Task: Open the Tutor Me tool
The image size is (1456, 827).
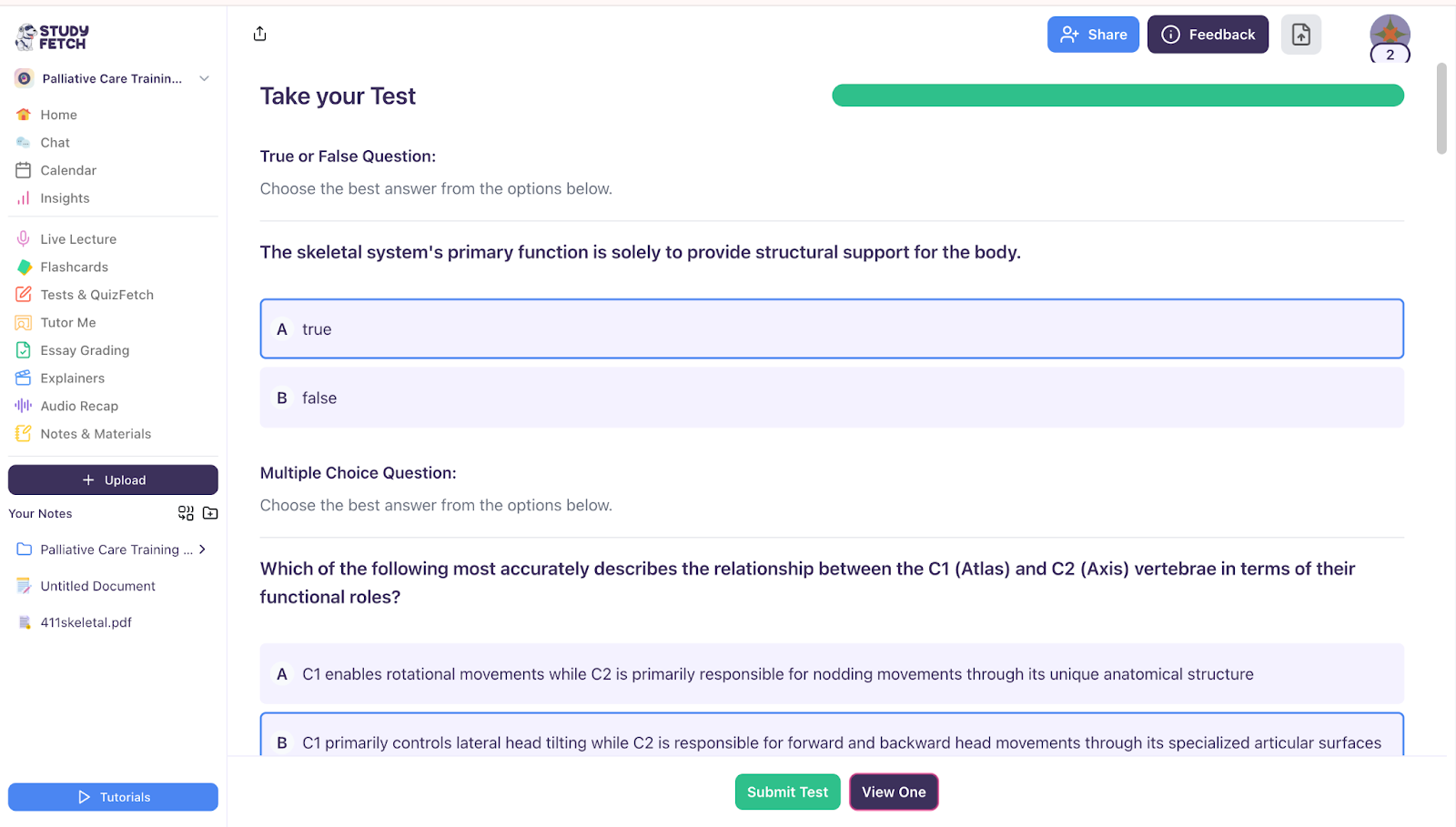Action: pyautogui.click(x=67, y=322)
